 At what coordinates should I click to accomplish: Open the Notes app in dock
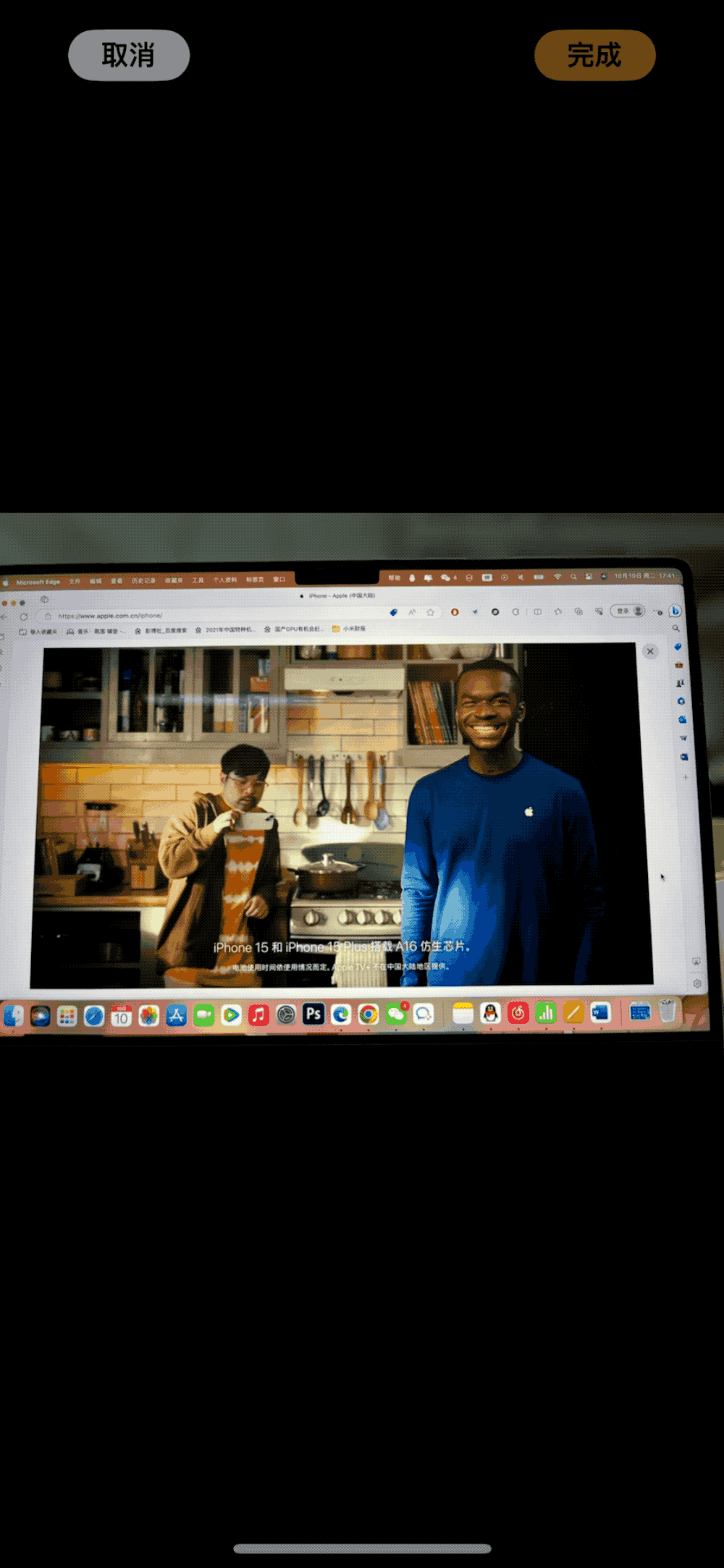tap(463, 1013)
